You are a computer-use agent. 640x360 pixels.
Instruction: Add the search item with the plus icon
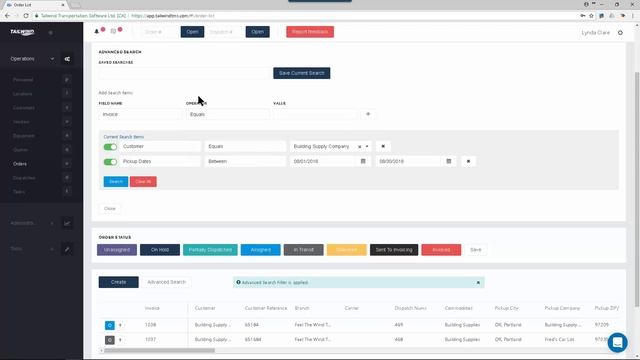368,114
